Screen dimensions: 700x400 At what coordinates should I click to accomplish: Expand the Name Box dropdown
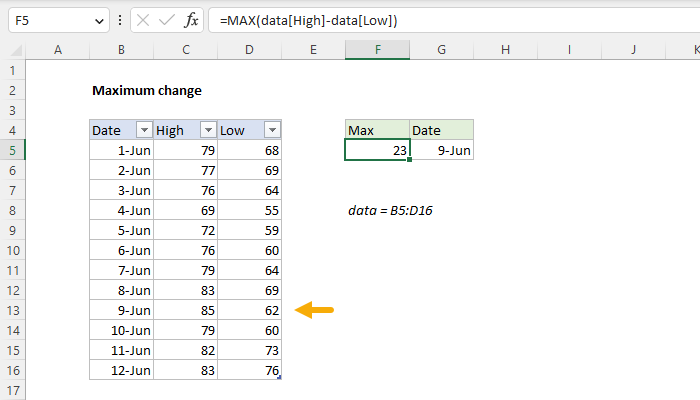click(99, 21)
